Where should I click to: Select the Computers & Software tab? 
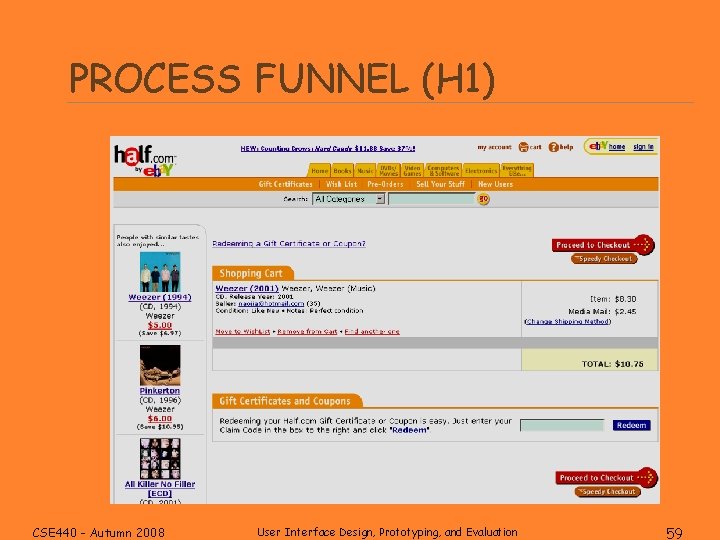[444, 170]
